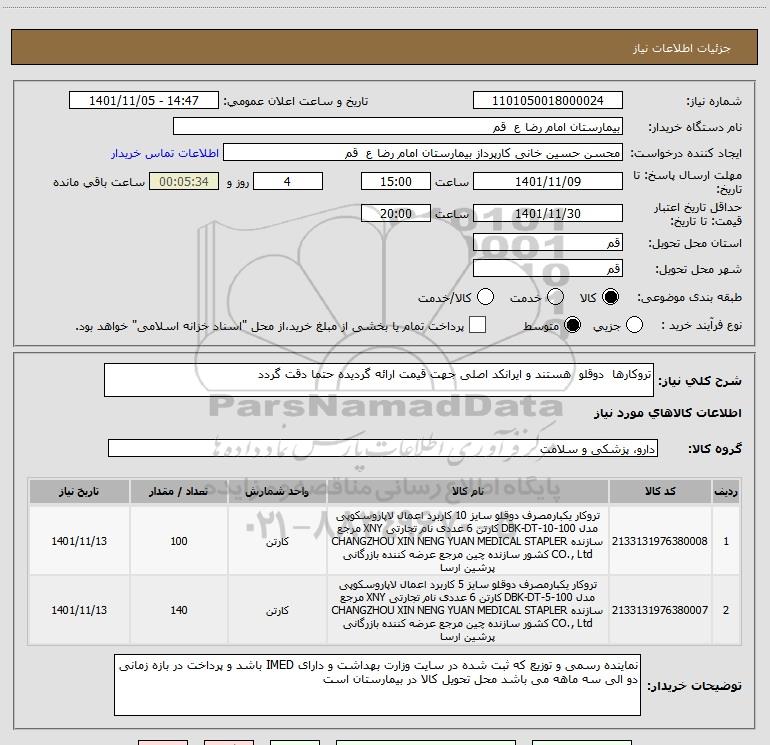Viewport: 770px width, 745px height.
Task: Click delivery province field قم
Action: tap(548, 243)
